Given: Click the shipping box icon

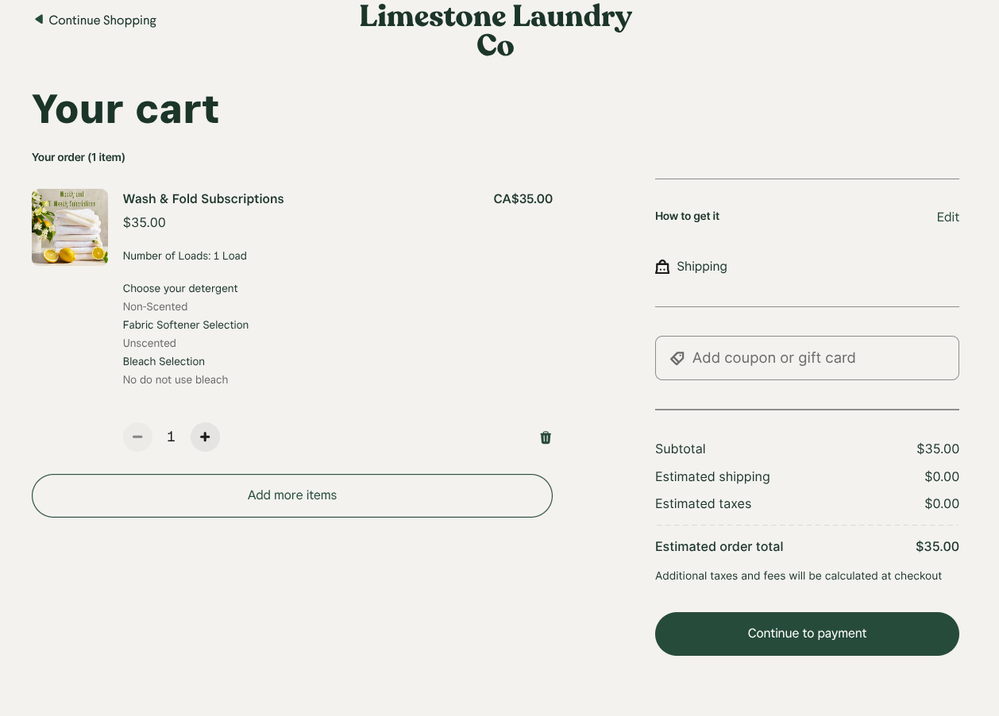Looking at the screenshot, I should tap(662, 267).
